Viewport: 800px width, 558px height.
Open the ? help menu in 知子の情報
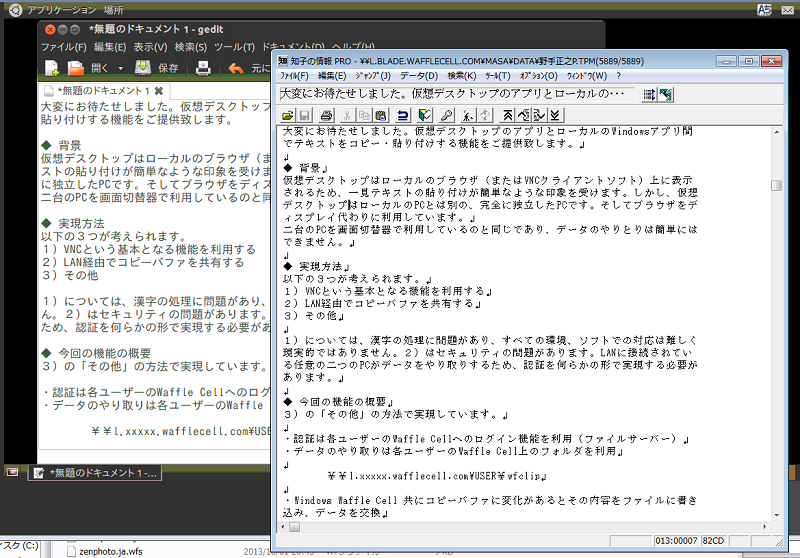(x=618, y=76)
